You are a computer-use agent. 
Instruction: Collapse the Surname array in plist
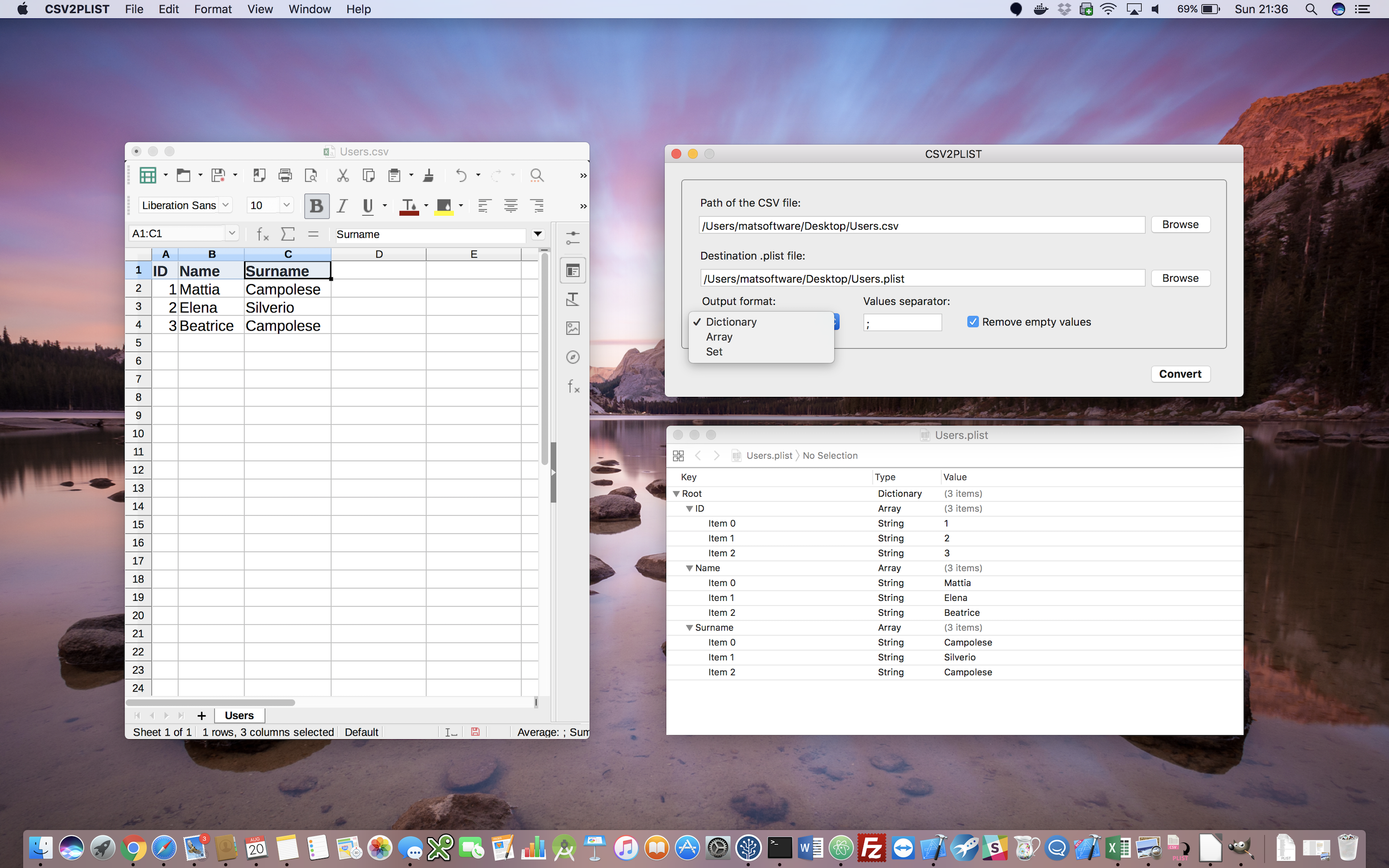click(x=689, y=627)
